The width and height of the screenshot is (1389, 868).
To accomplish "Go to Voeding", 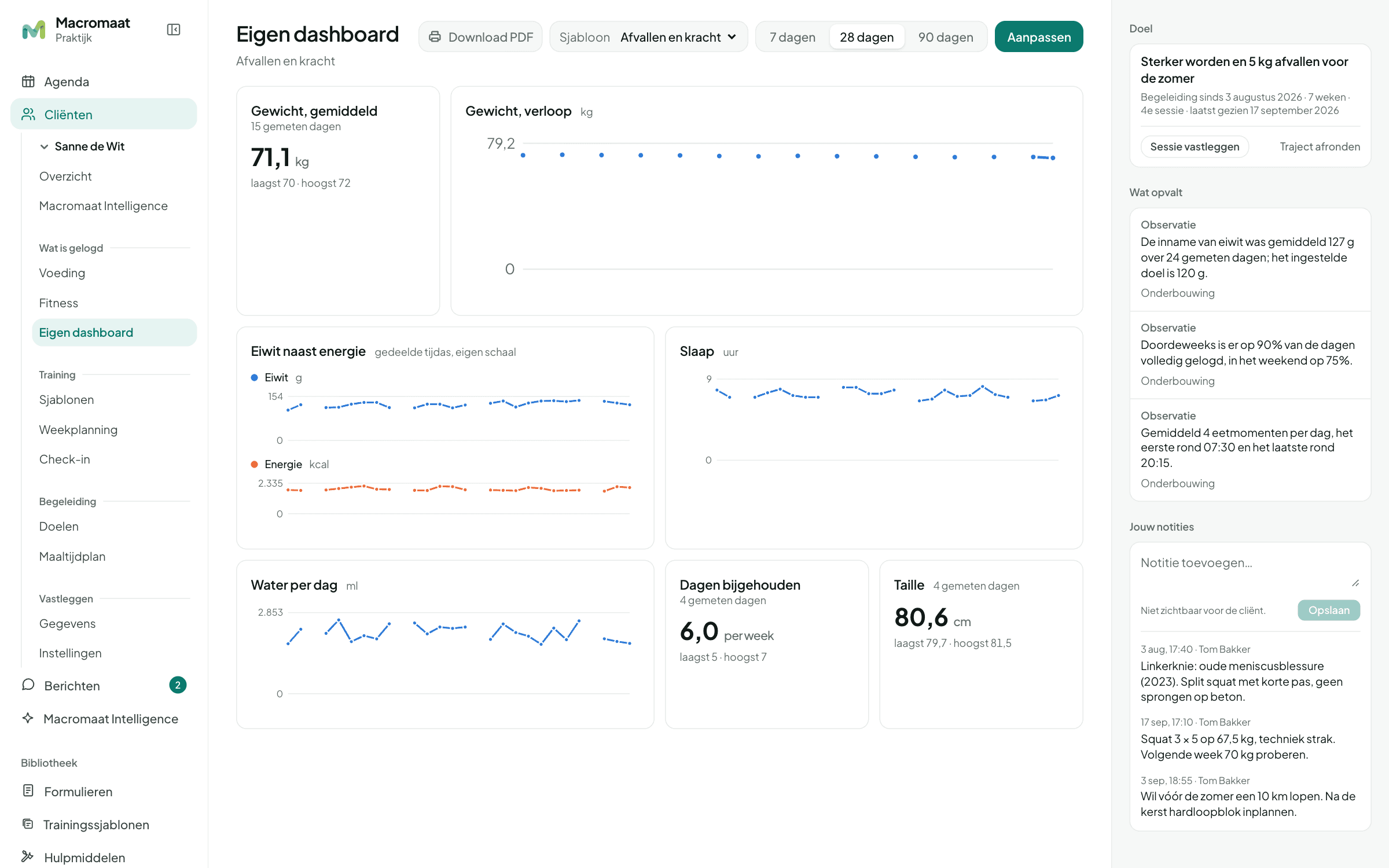I will pos(115,273).
